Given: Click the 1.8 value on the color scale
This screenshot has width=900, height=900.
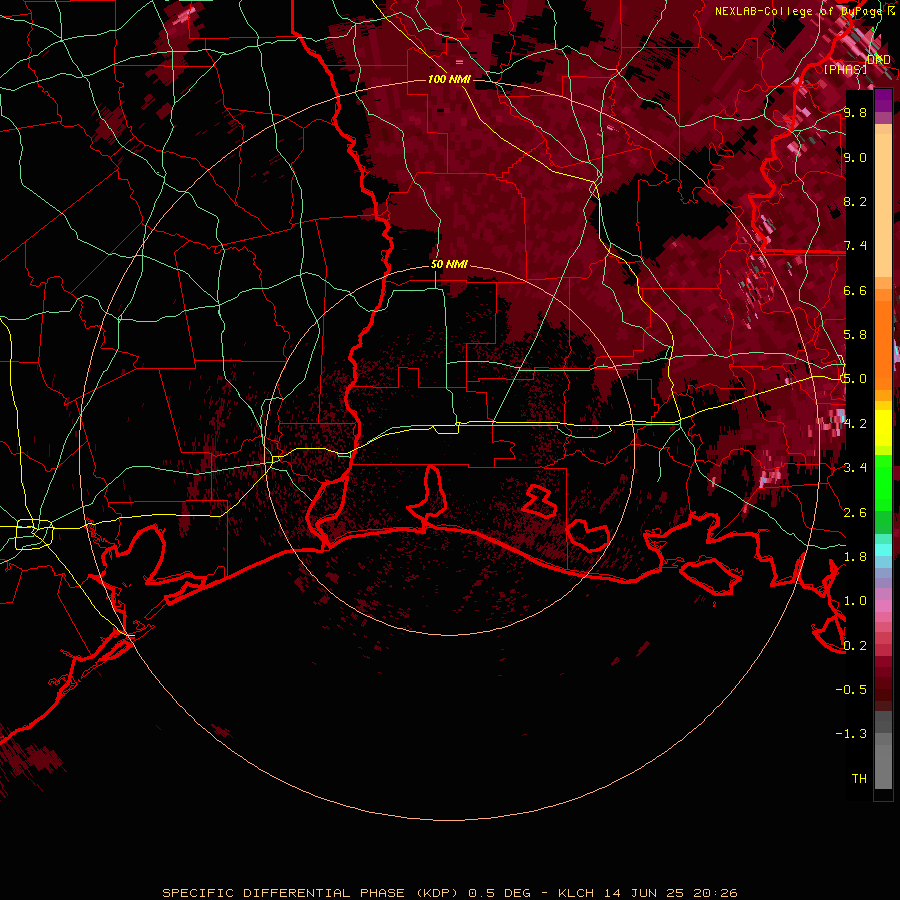Looking at the screenshot, I should click(x=855, y=557).
